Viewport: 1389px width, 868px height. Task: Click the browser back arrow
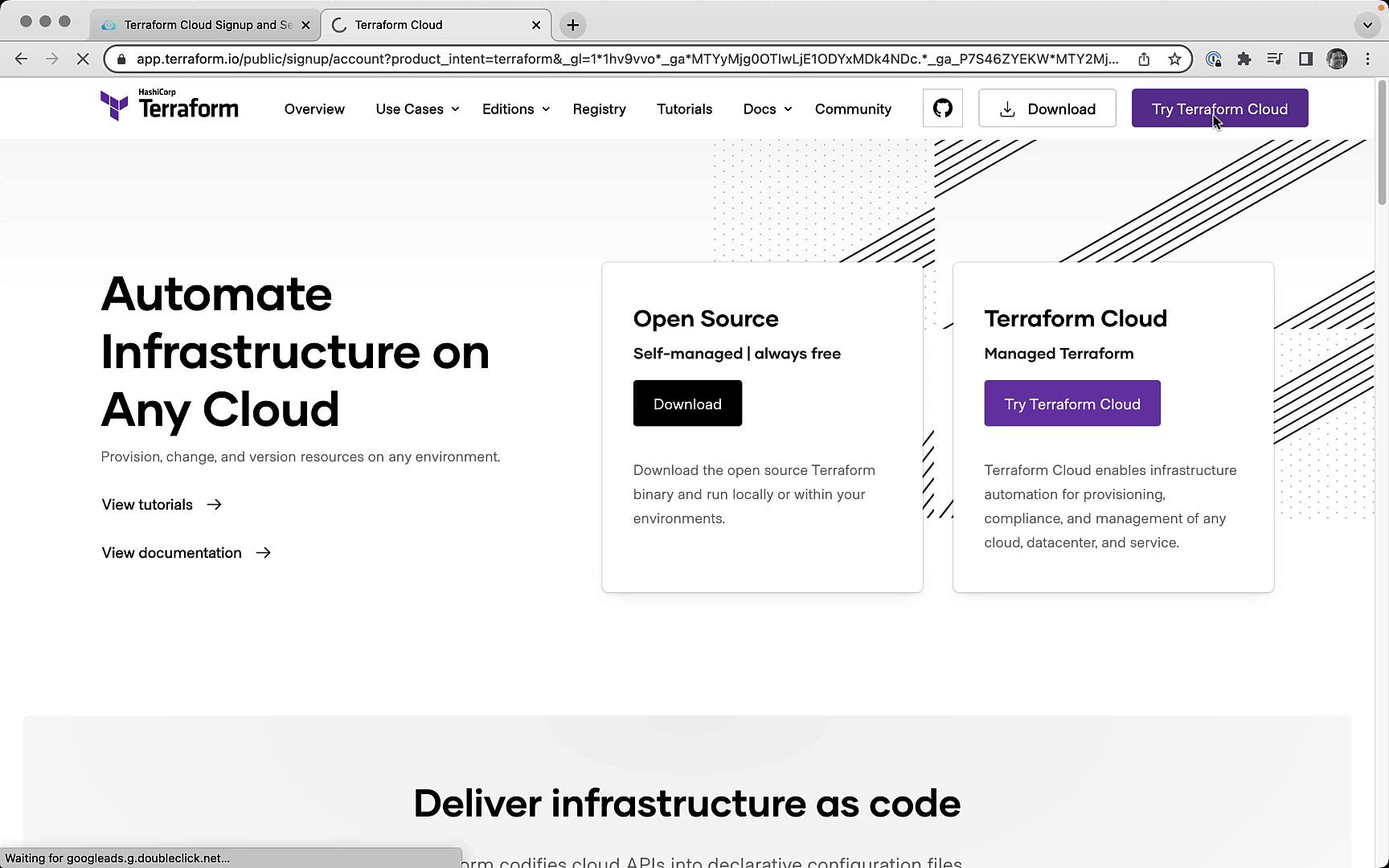[22, 59]
